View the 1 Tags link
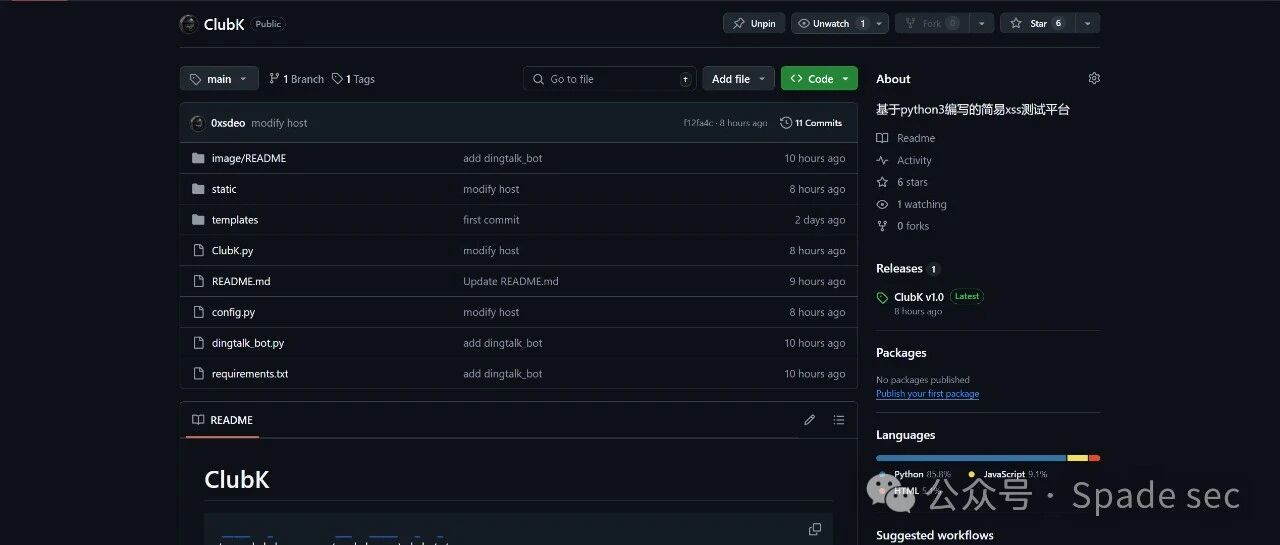1280x545 pixels. click(353, 79)
